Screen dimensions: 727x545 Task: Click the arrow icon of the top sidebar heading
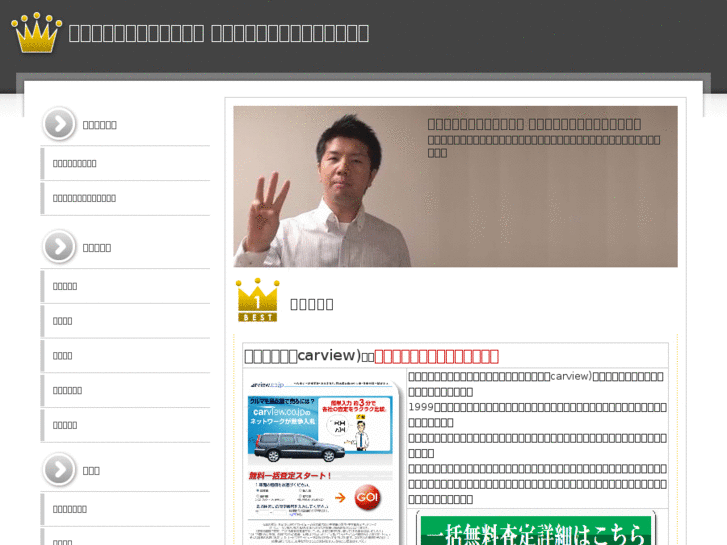(x=59, y=124)
